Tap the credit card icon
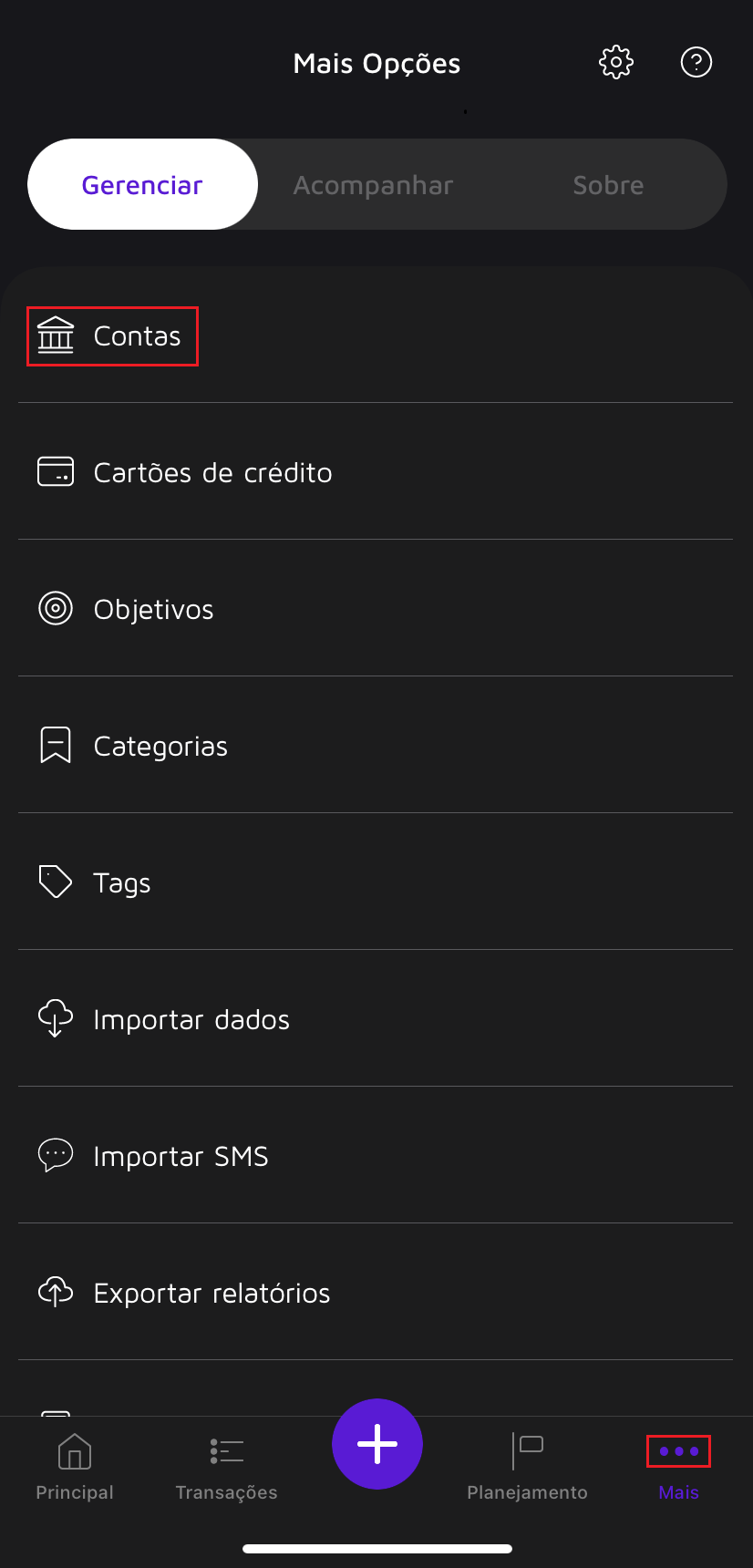 pos(56,471)
